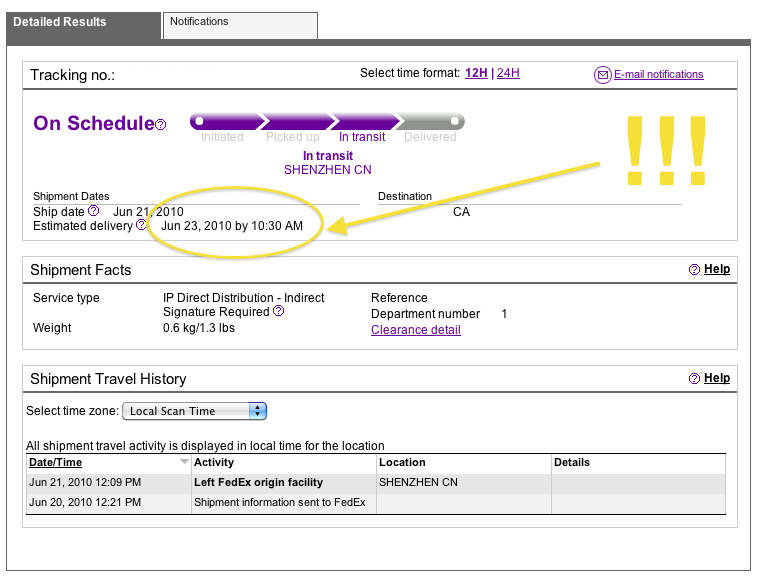Click the In transit progress segment
Image resolution: width=761 pixels, height=588 pixels.
point(362,122)
